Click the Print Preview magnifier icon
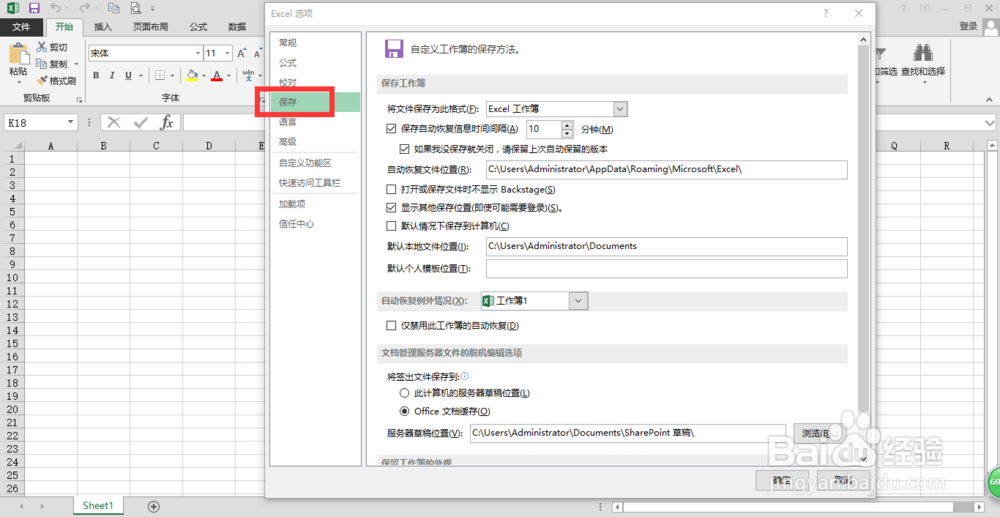This screenshot has height=517, width=1000. coord(135,8)
